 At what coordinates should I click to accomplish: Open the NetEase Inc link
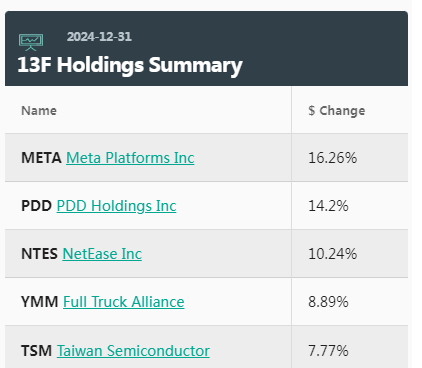(x=102, y=254)
